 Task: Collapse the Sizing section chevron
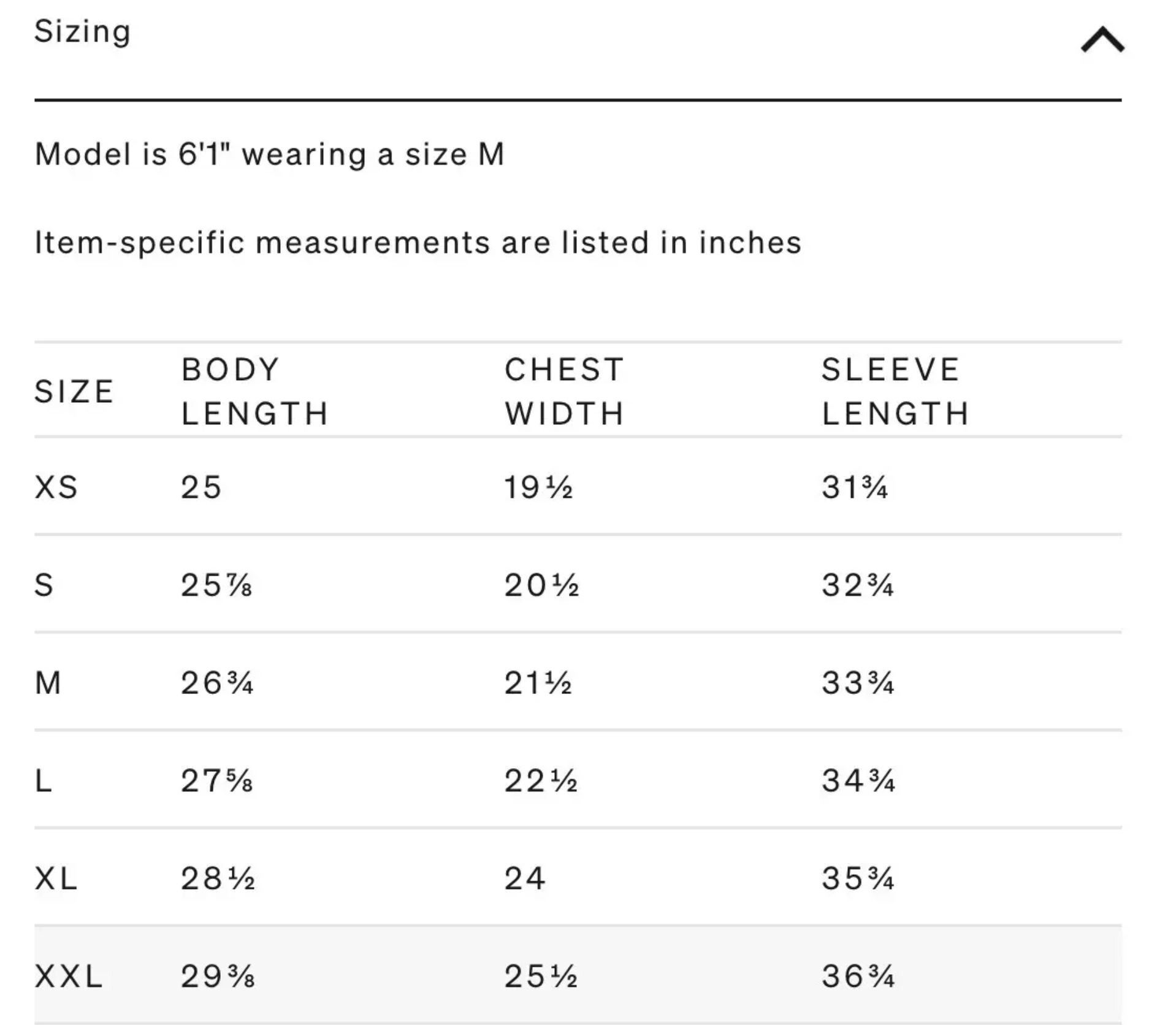[1102, 40]
